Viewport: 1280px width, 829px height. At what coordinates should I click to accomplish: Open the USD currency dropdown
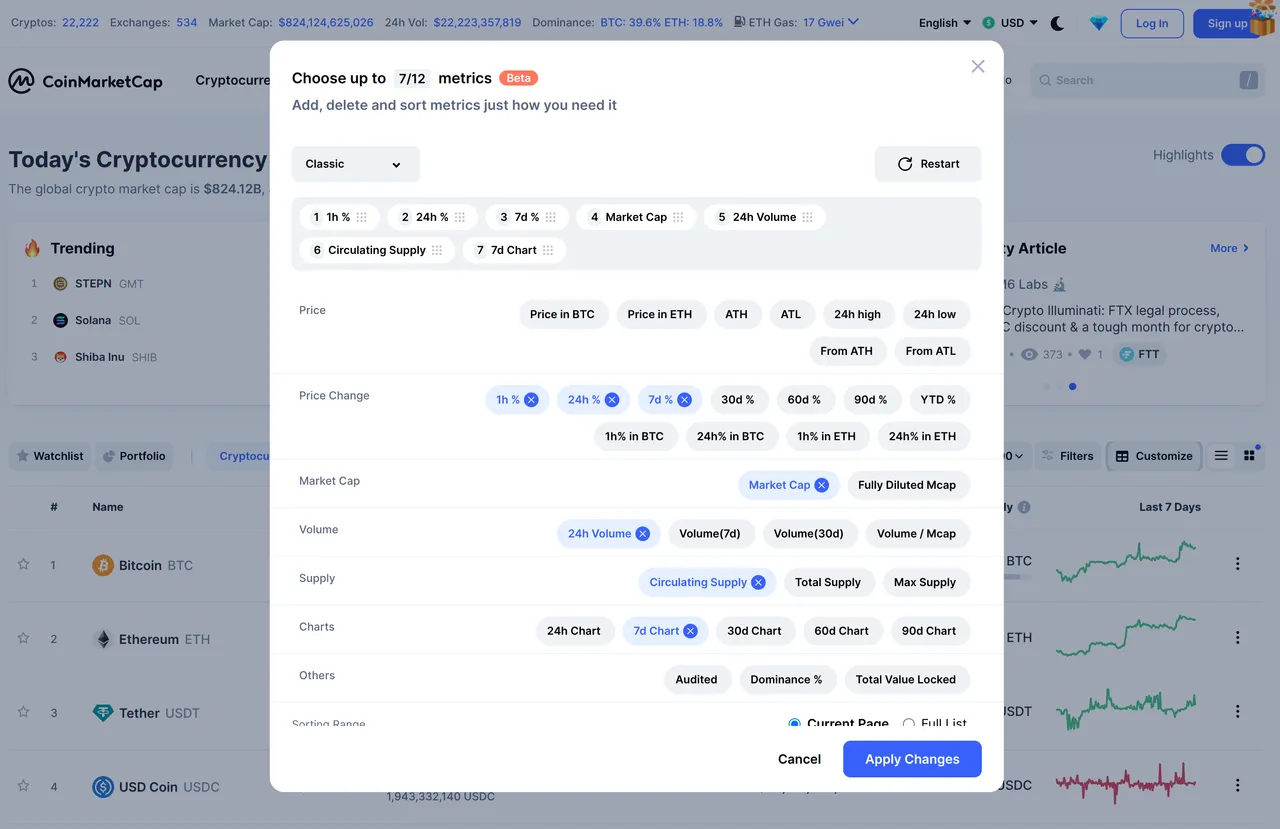1010,23
